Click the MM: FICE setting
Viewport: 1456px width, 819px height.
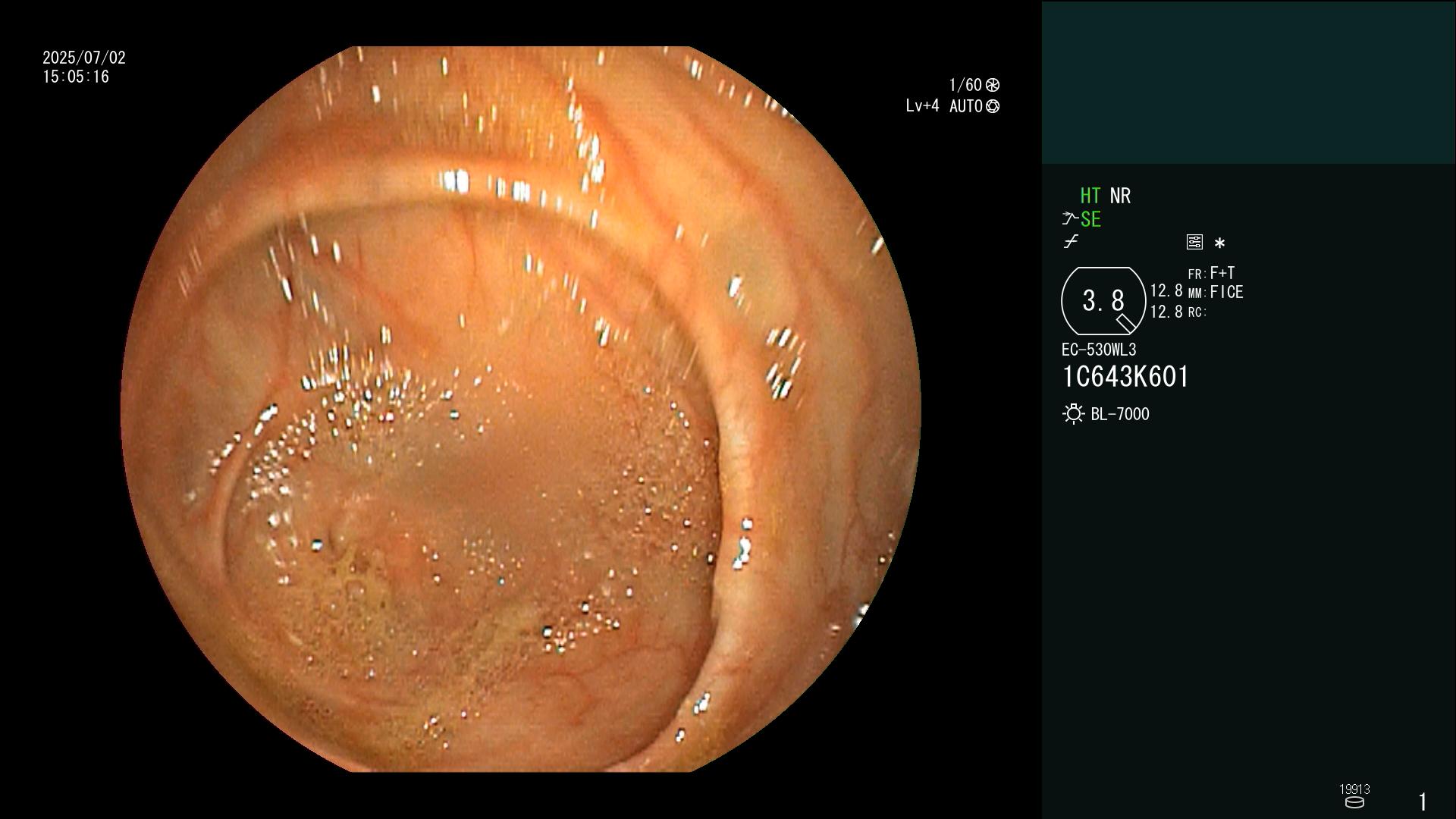tap(1216, 292)
